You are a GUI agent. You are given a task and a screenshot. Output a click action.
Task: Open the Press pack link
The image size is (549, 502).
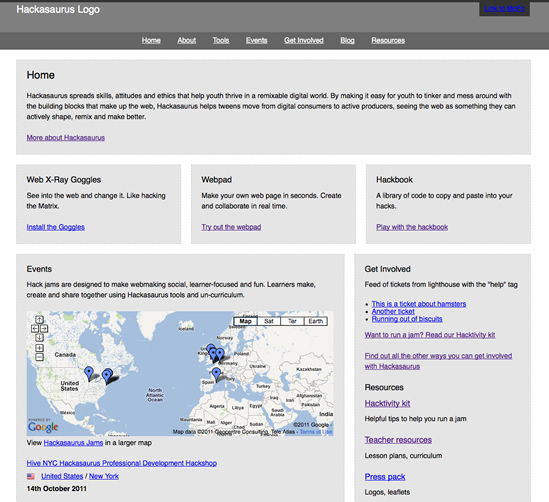click(x=385, y=477)
